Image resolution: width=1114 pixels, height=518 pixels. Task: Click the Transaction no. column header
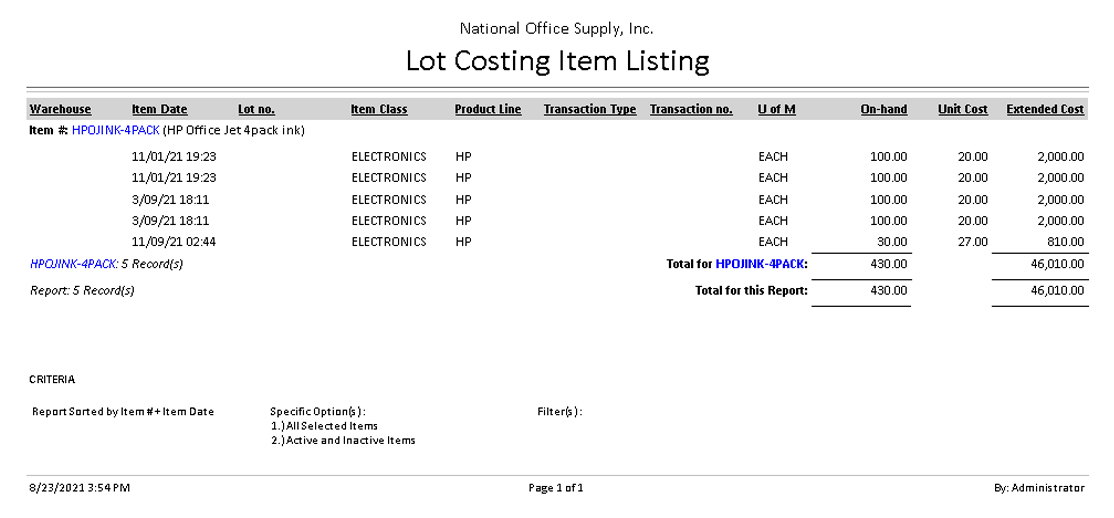point(691,109)
